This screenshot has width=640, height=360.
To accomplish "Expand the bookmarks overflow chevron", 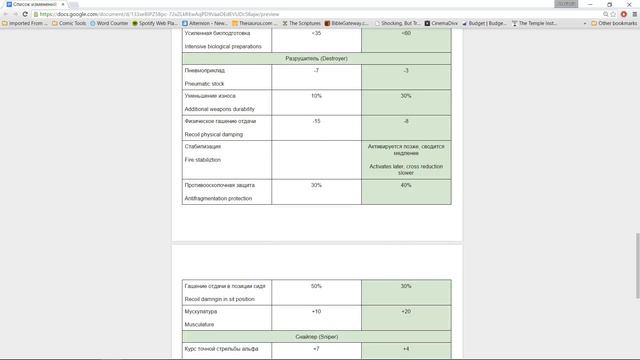I will (x=585, y=23).
